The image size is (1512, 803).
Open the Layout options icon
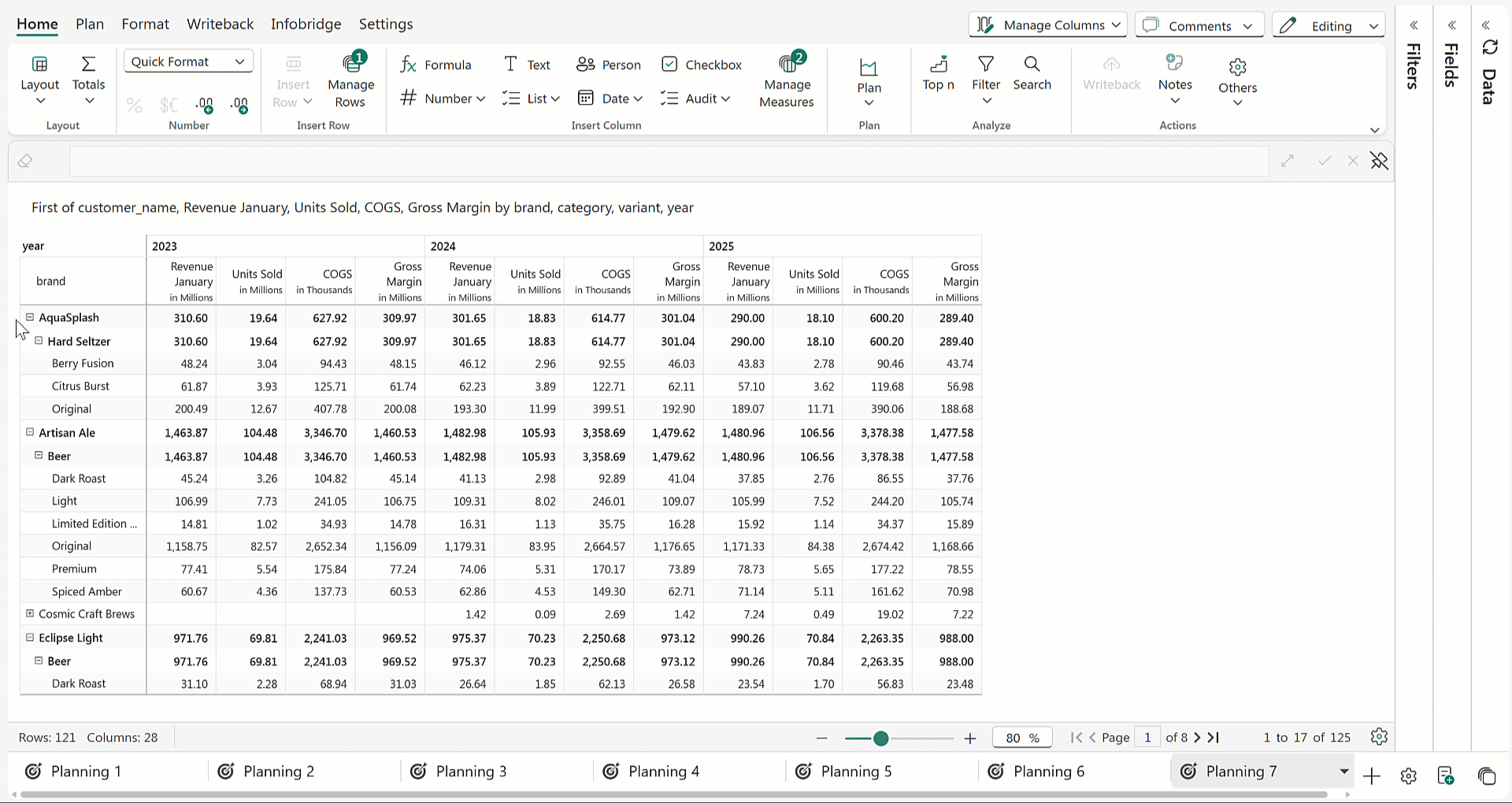(39, 65)
